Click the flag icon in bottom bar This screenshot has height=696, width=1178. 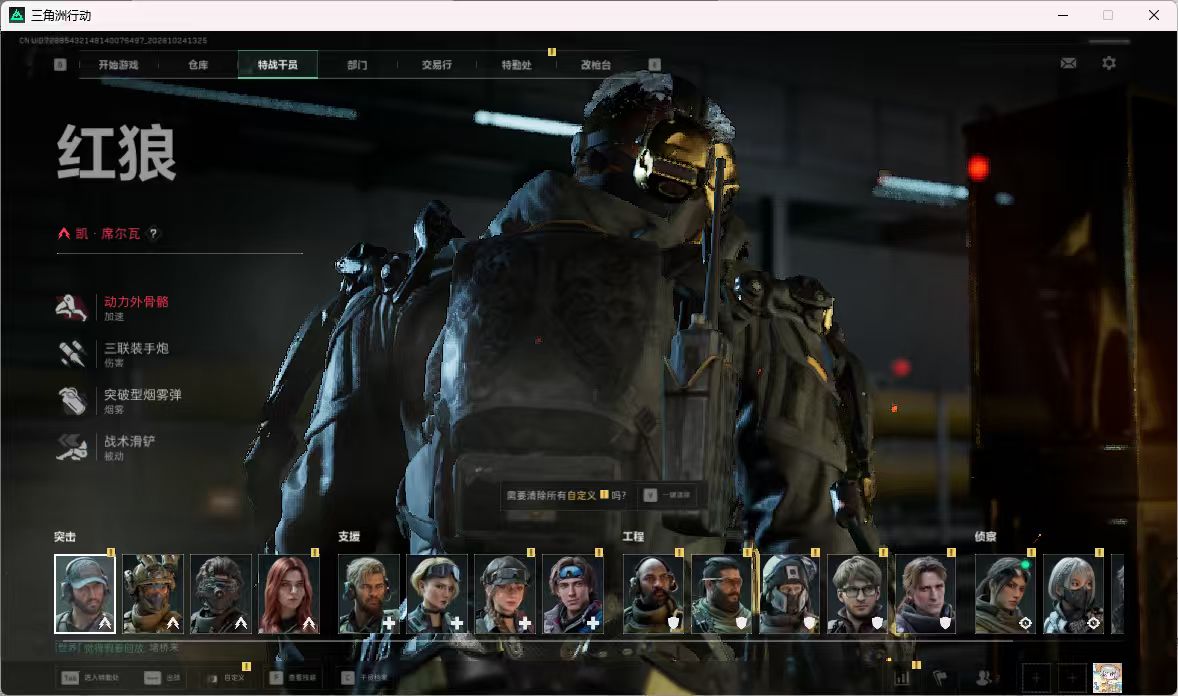940,678
